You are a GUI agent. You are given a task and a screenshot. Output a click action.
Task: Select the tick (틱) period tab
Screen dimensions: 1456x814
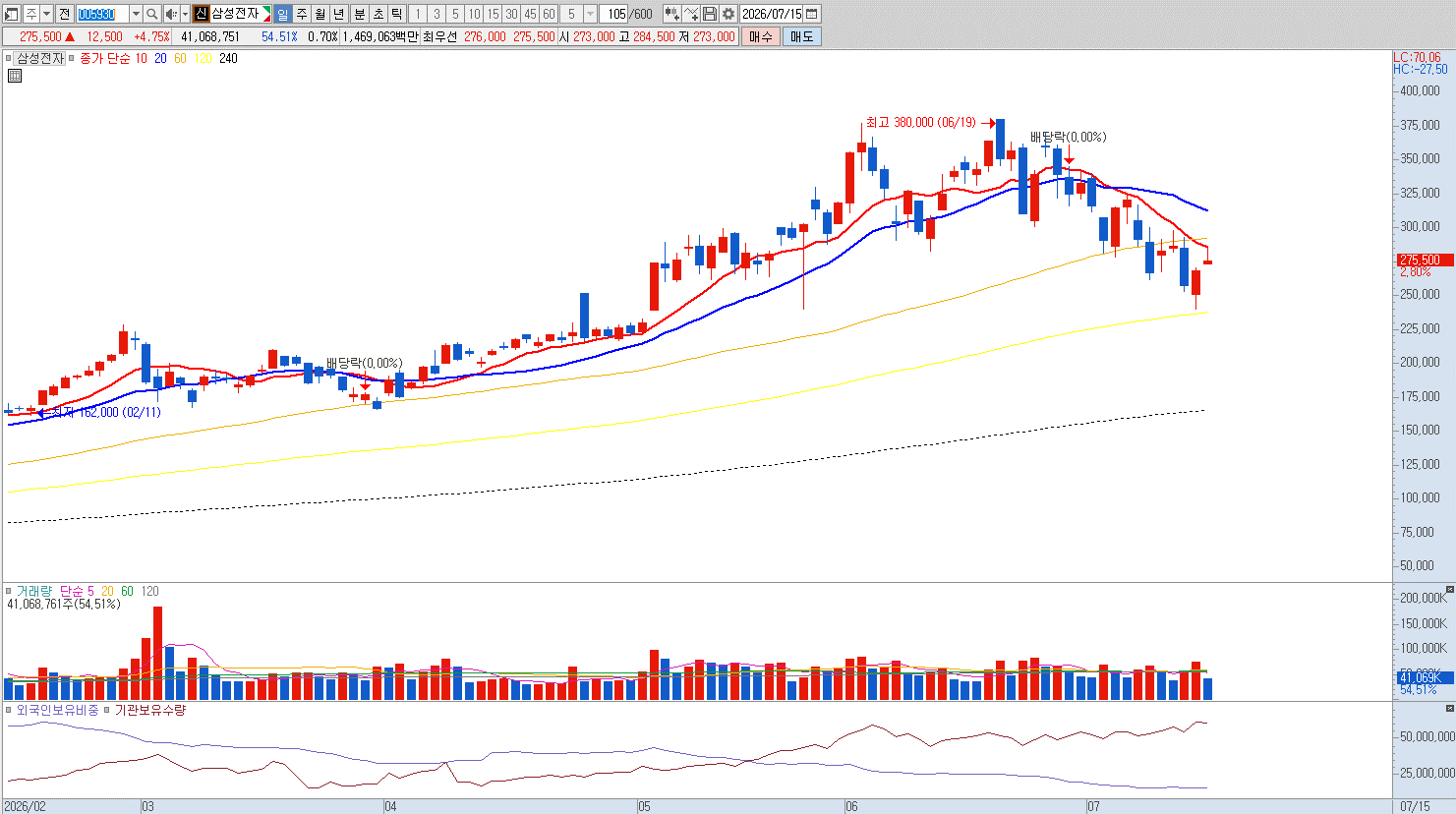396,14
